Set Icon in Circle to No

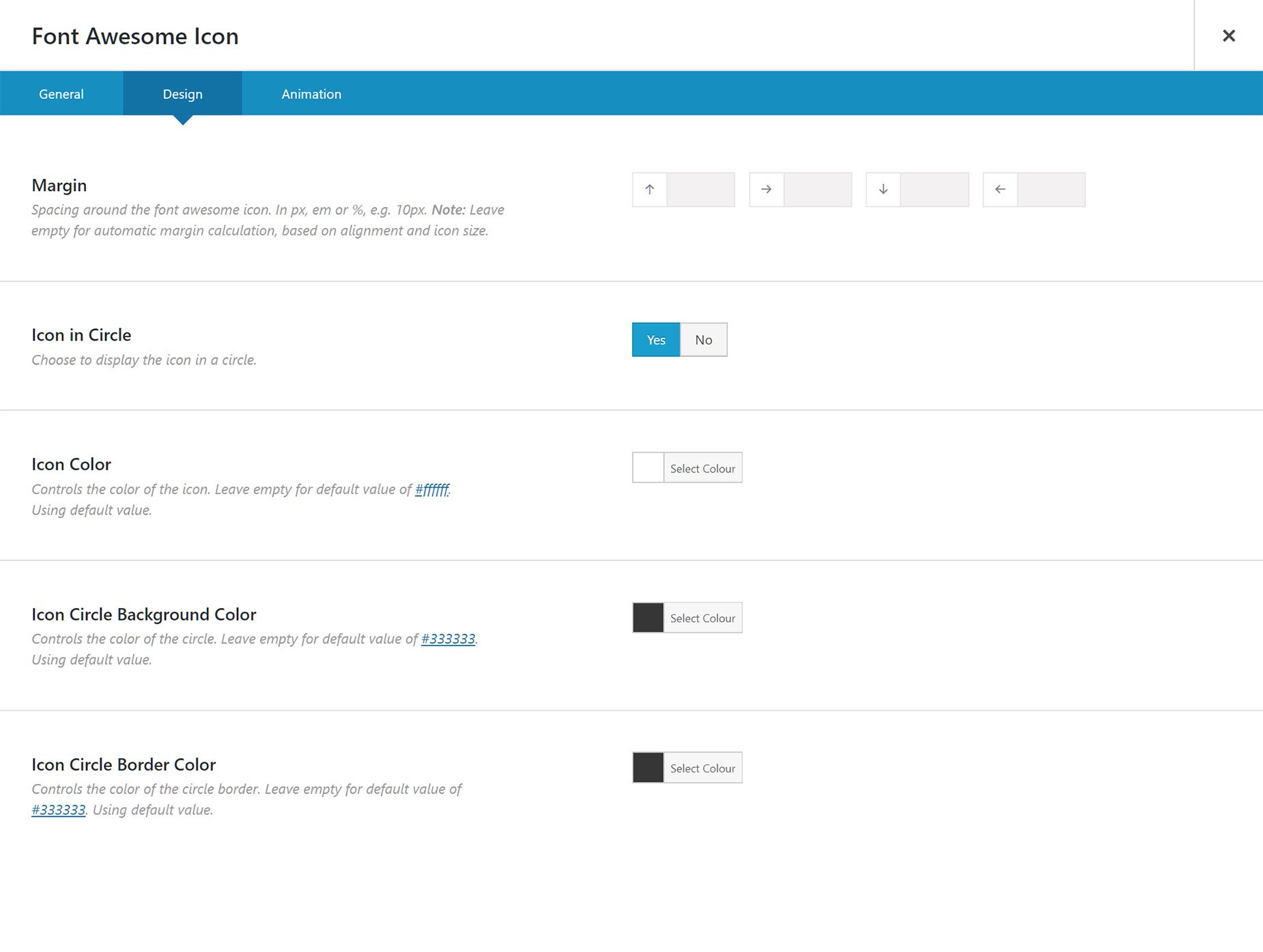tap(704, 339)
